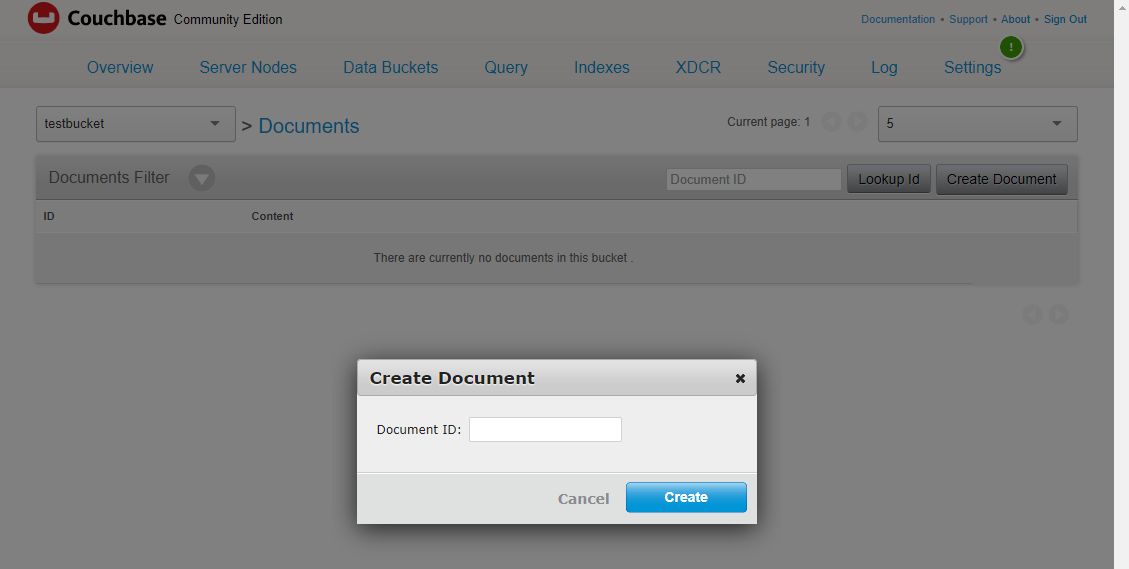Click the bottom previous page arrow
This screenshot has height=569, width=1129.
click(x=1033, y=314)
